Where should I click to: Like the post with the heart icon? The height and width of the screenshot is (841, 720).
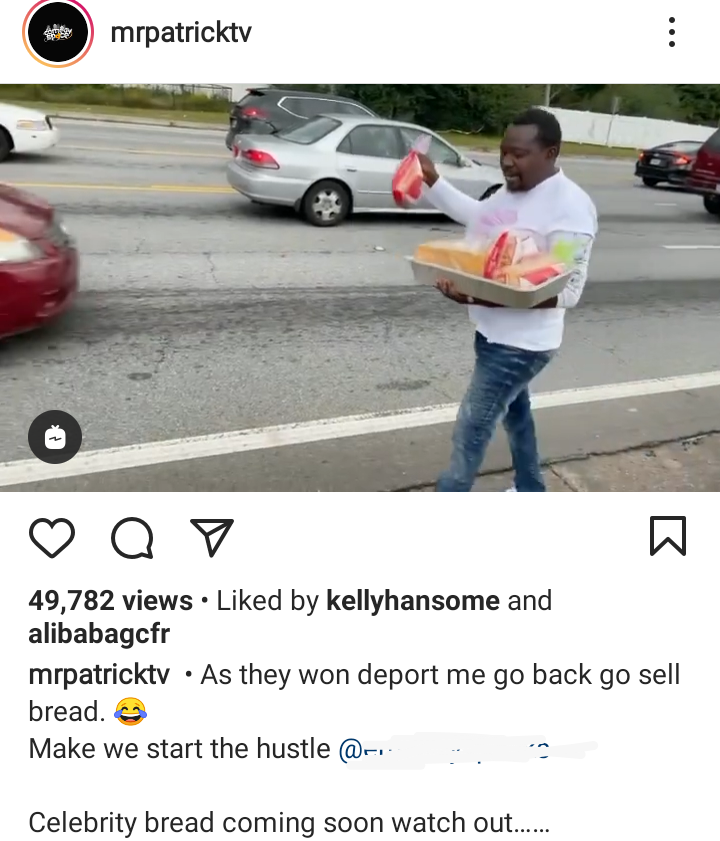52,537
